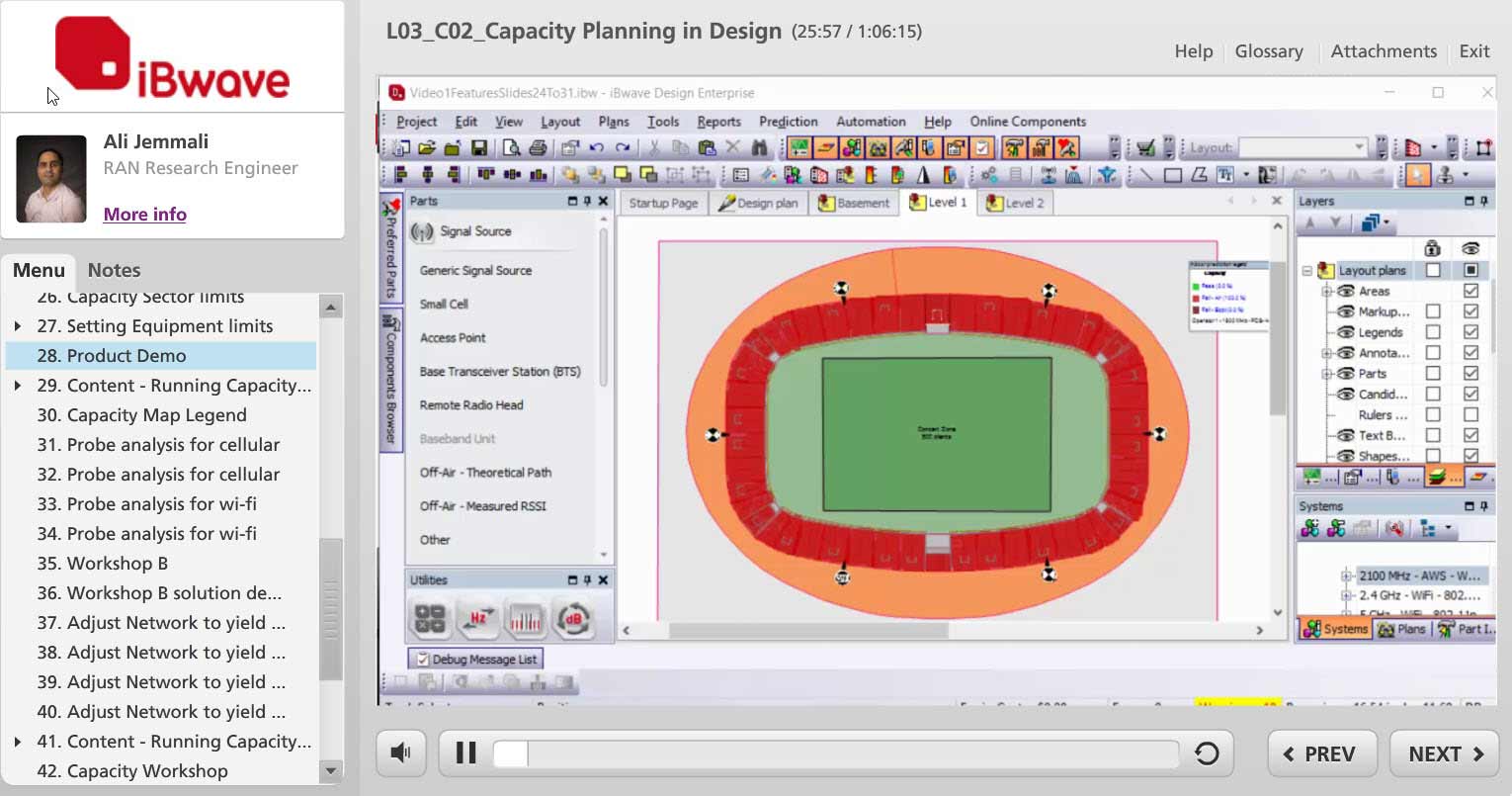This screenshot has height=796, width=1512.
Task: Open an existing project with the folder icon
Action: pyautogui.click(x=427, y=148)
